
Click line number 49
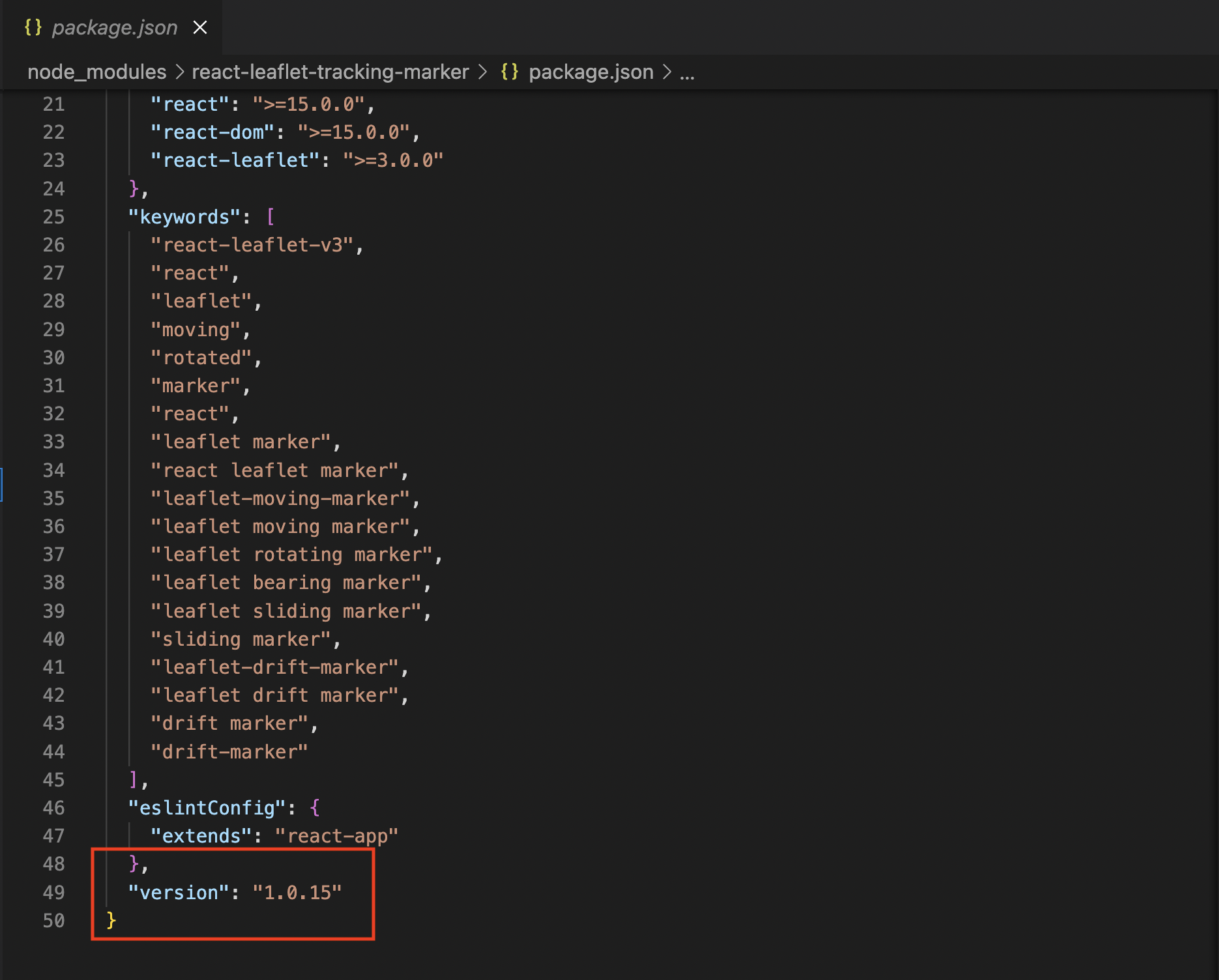53,893
